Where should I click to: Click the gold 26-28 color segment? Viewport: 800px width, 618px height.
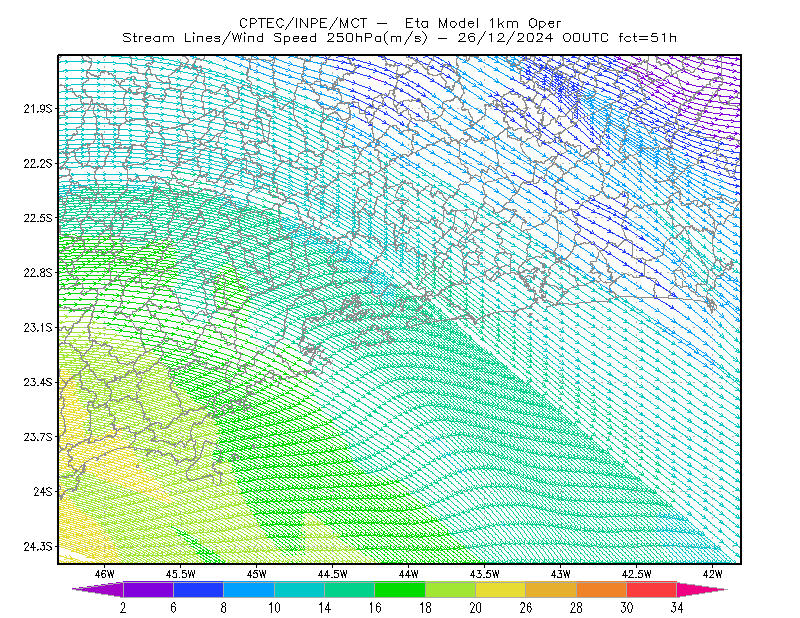551,589
